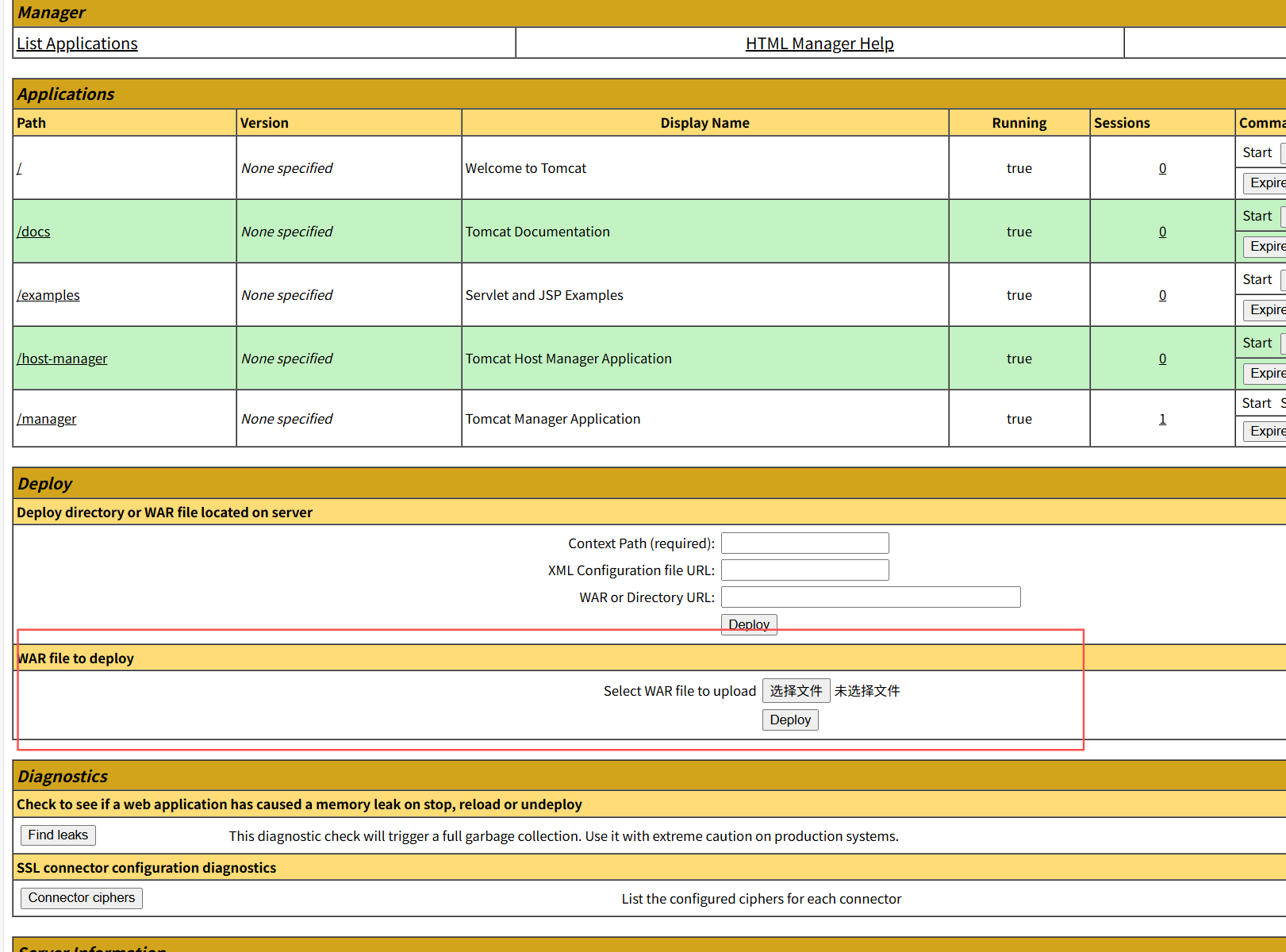Click the 选择文件 file chooser button

[x=796, y=691]
